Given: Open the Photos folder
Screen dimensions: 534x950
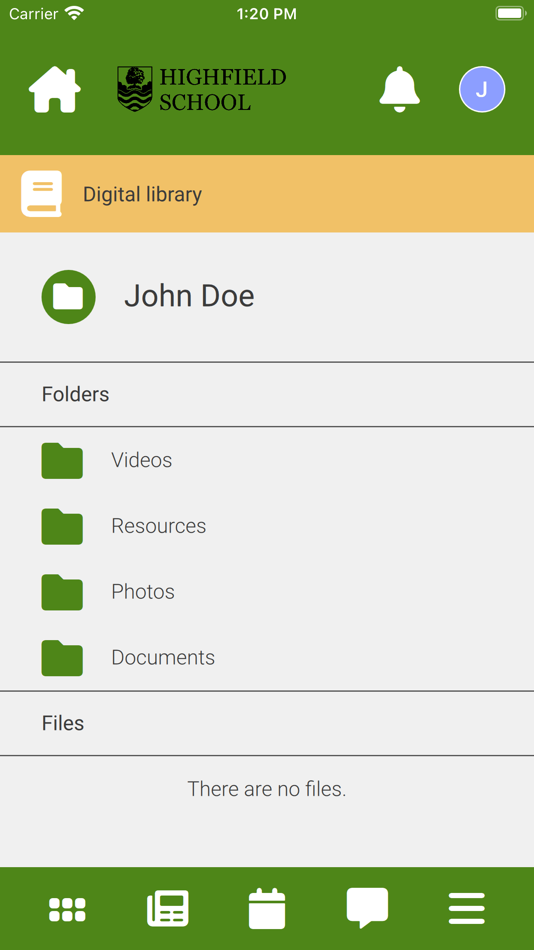Looking at the screenshot, I should click(267, 592).
